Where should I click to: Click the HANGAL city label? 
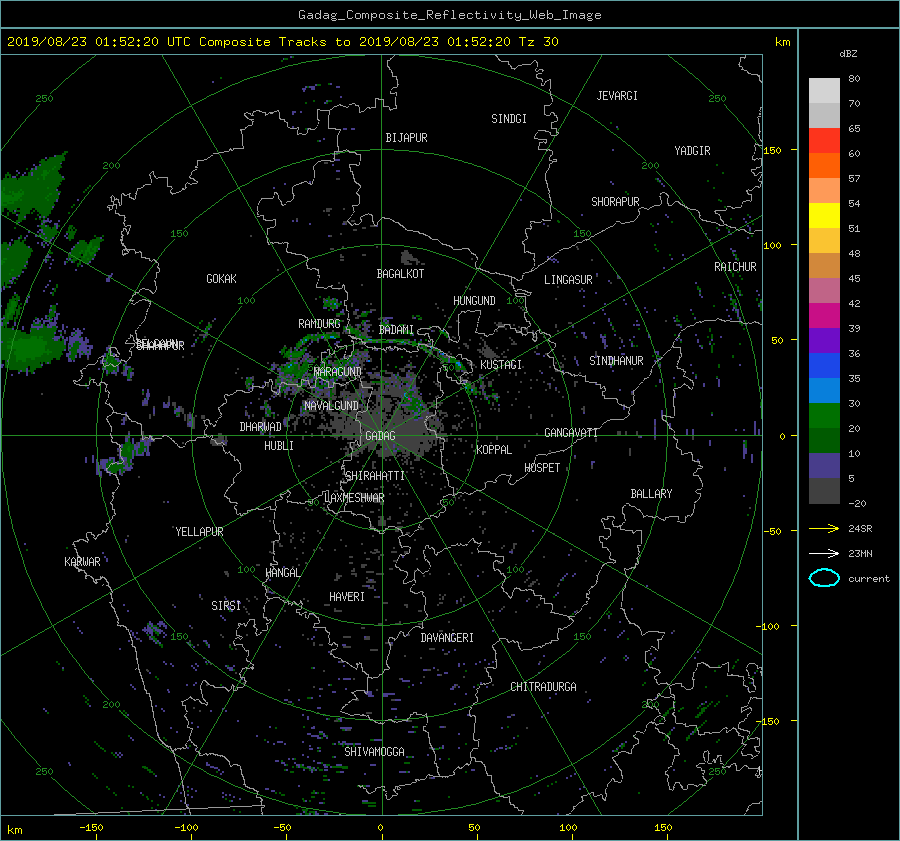click(282, 573)
